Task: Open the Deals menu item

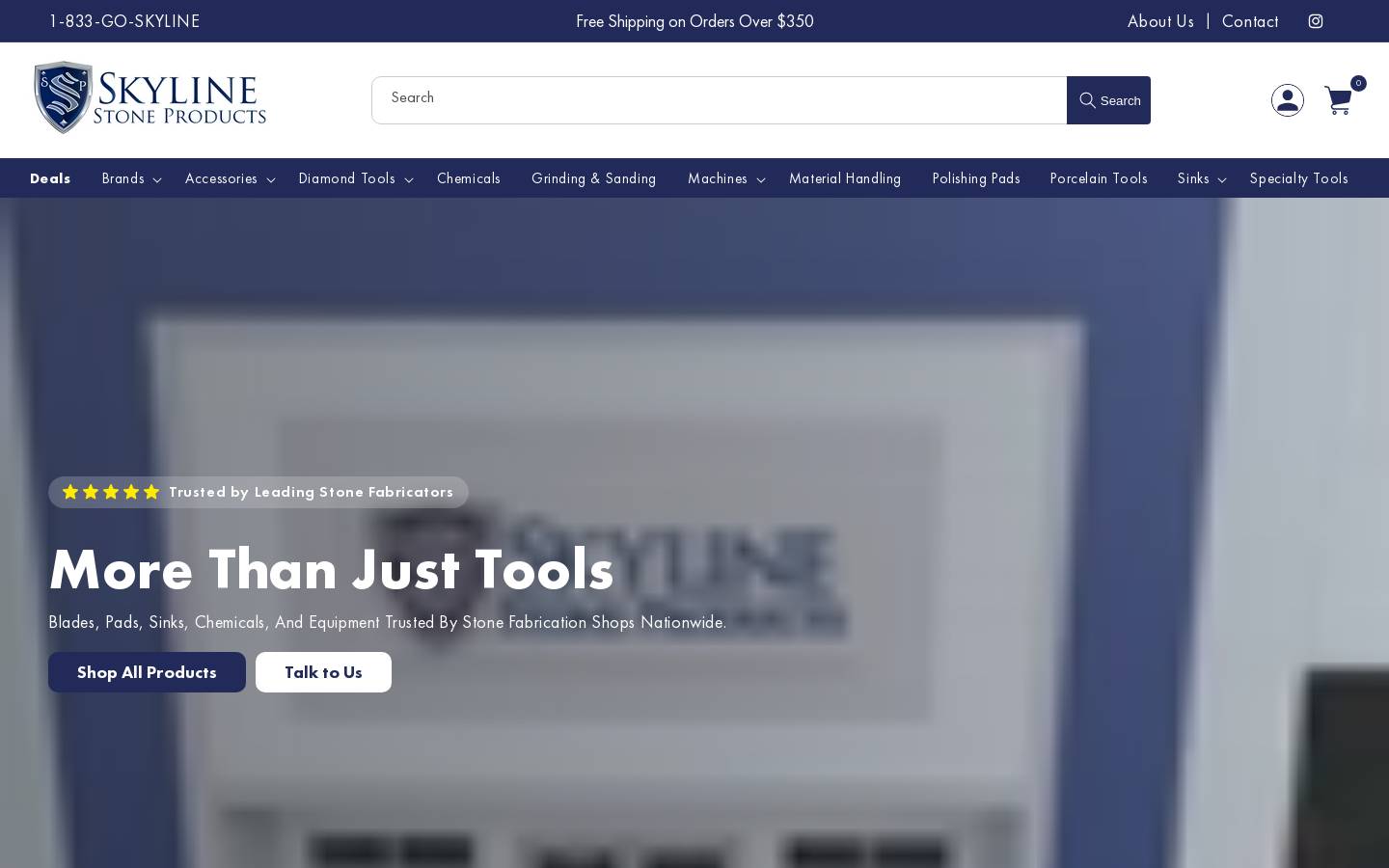Action: click(x=50, y=178)
